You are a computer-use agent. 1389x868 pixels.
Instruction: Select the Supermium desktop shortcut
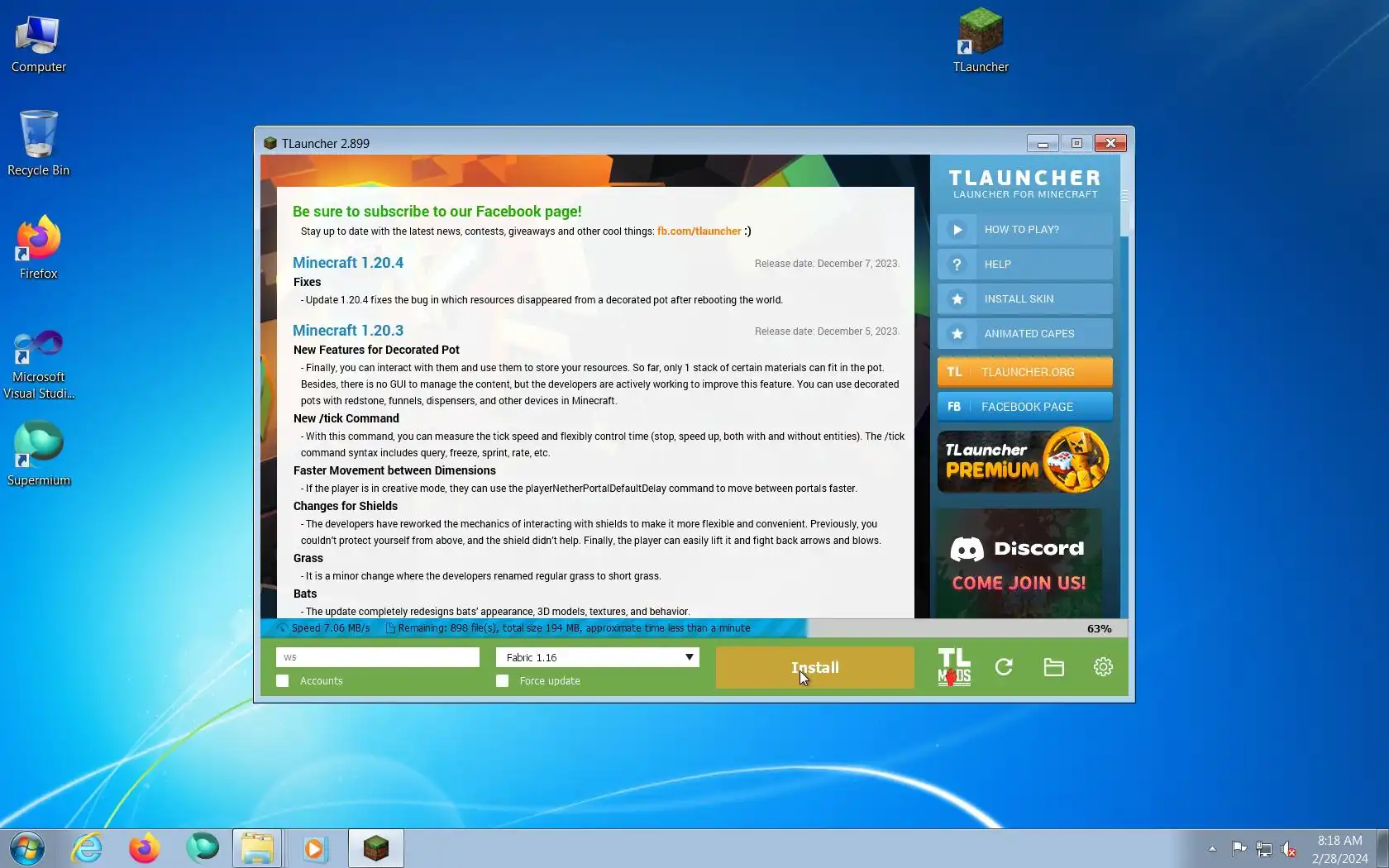coord(39,454)
